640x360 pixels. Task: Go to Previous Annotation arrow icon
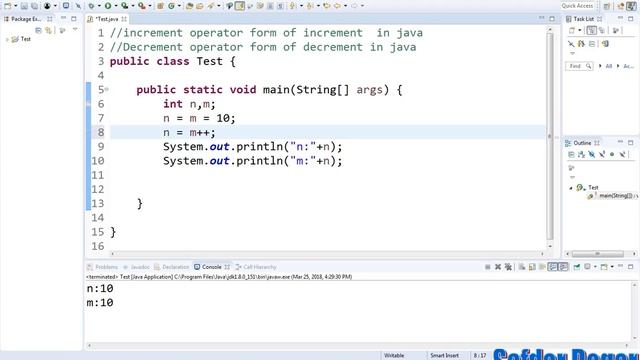coord(309,6)
